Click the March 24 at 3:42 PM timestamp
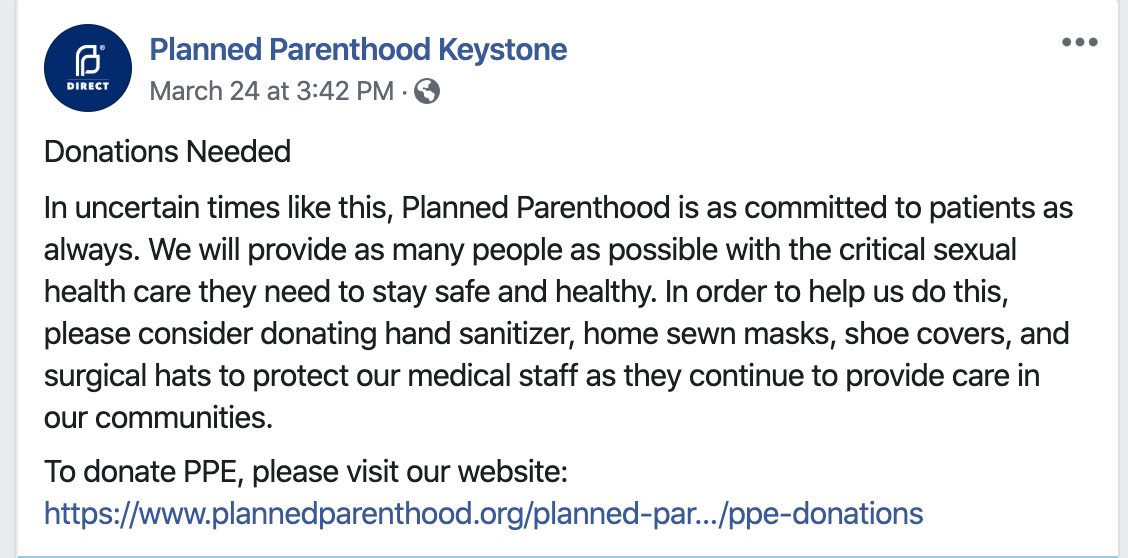The height and width of the screenshot is (558, 1128). [271, 92]
